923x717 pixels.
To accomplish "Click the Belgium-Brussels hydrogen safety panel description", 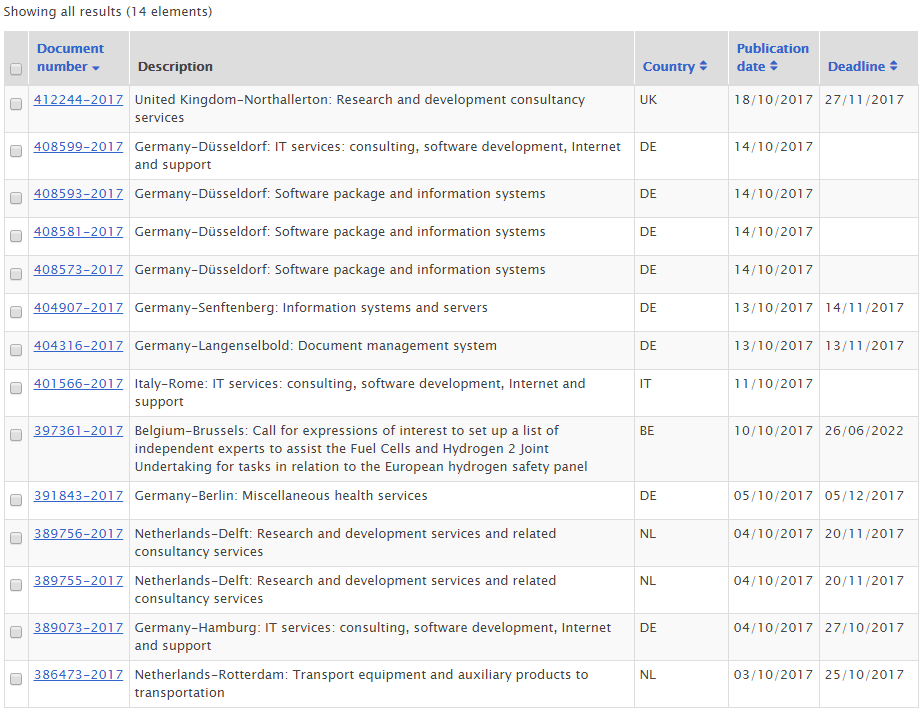I will tap(360, 449).
